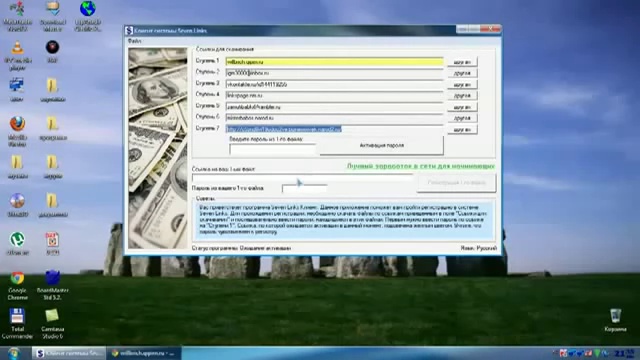Open the folder above the red document icon
Viewport: 640px width, 360px height.
tap(52, 205)
